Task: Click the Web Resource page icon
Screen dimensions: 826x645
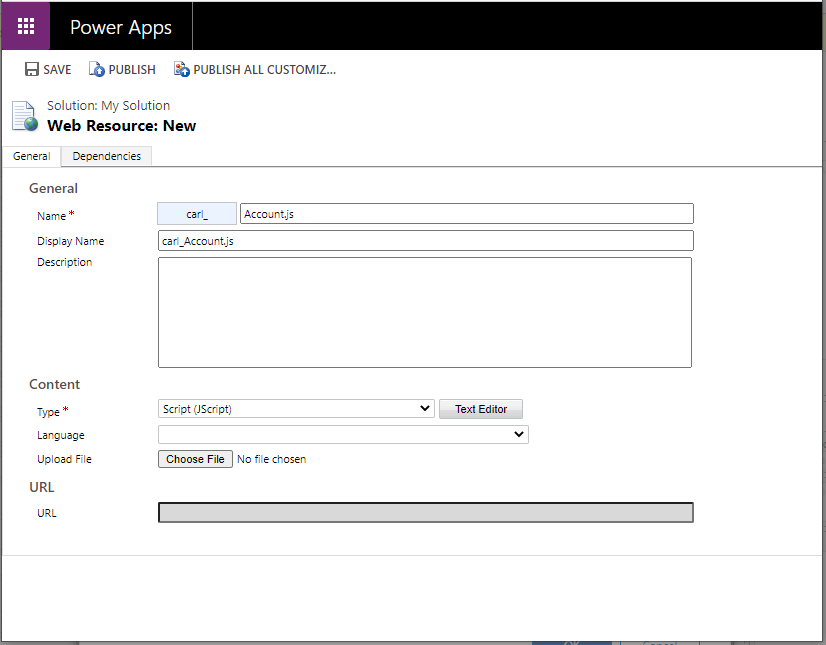Action: point(23,115)
